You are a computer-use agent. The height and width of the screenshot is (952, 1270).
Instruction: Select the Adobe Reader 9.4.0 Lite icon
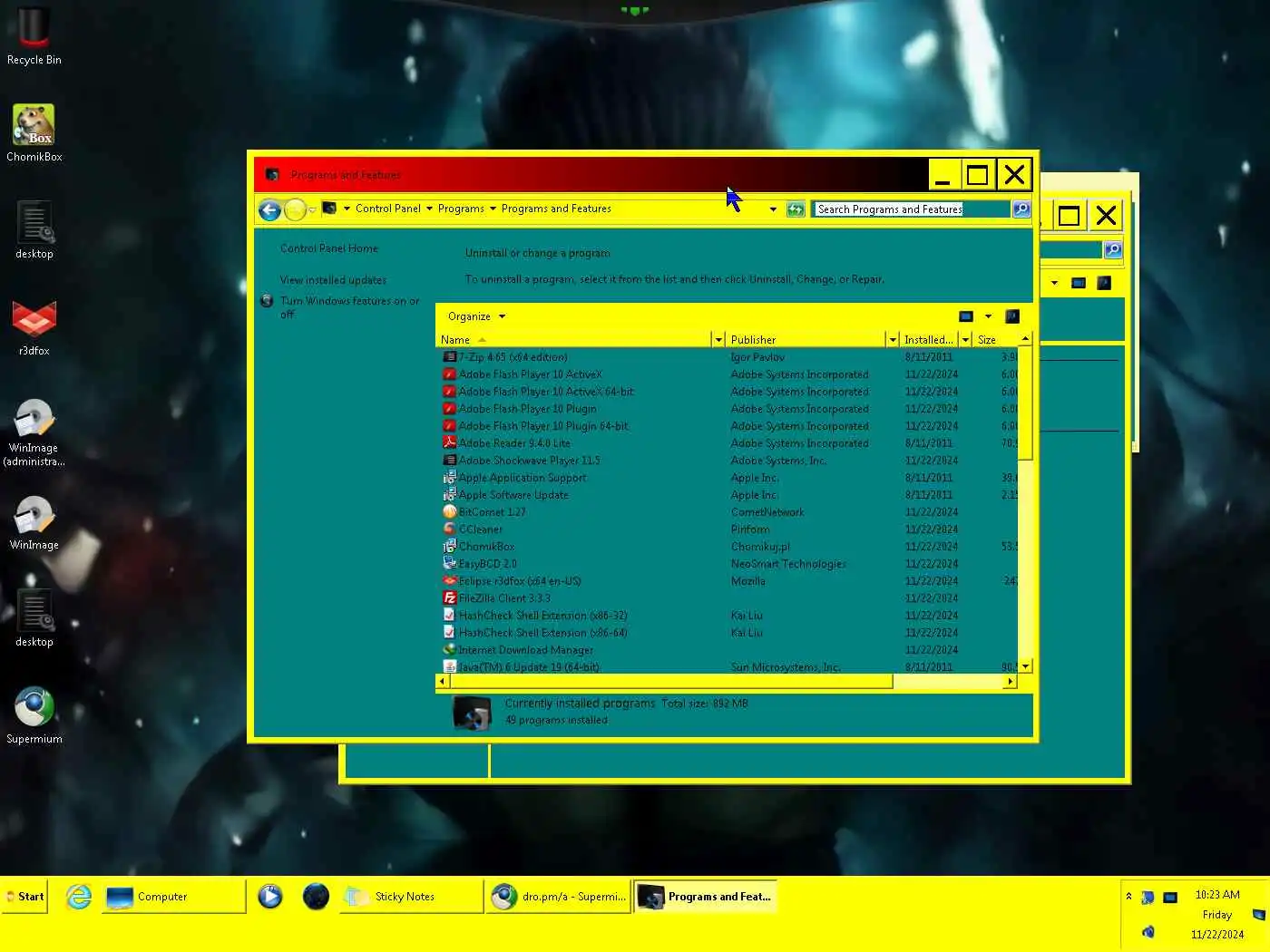point(449,443)
